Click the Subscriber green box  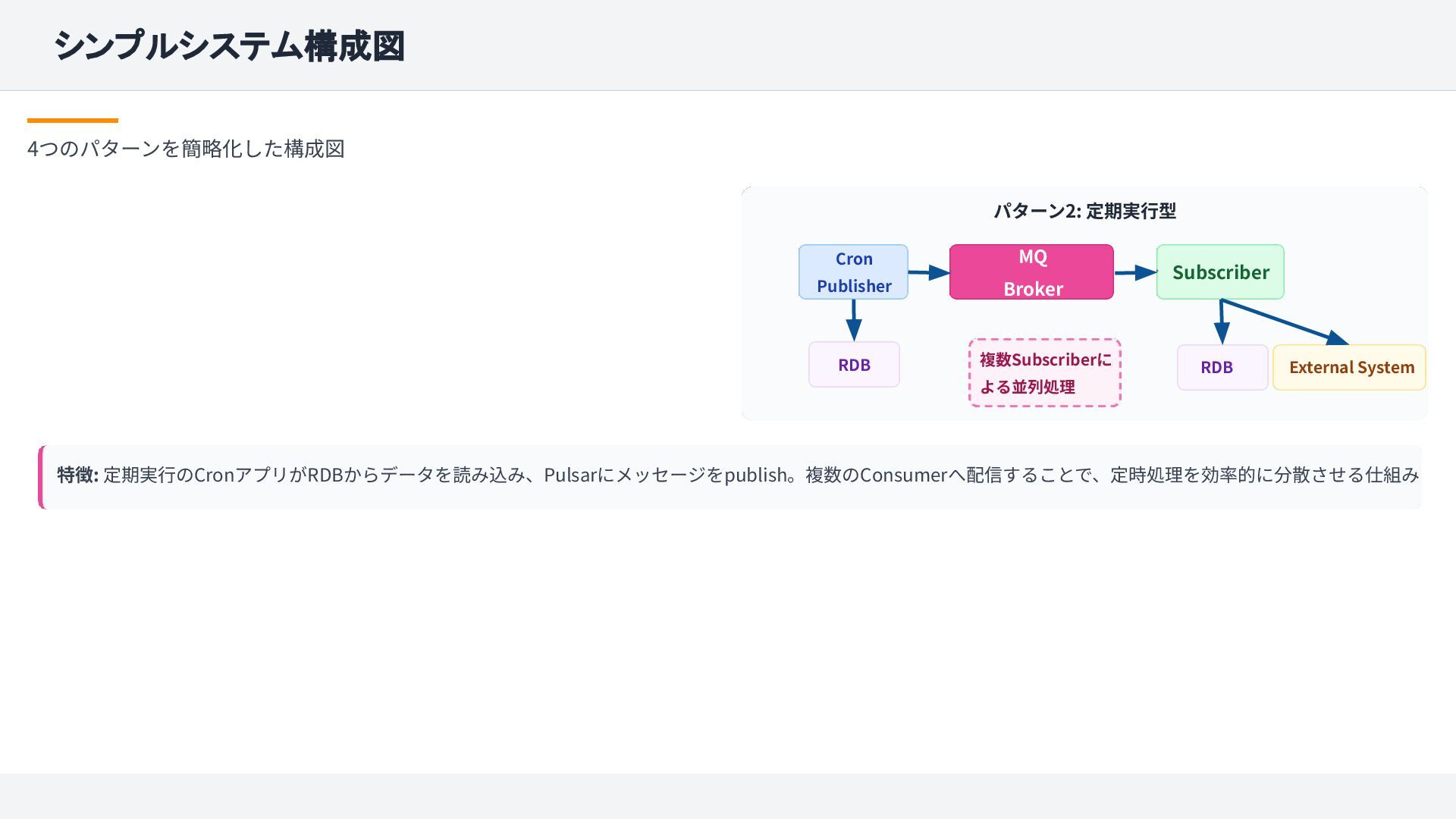(x=1219, y=271)
